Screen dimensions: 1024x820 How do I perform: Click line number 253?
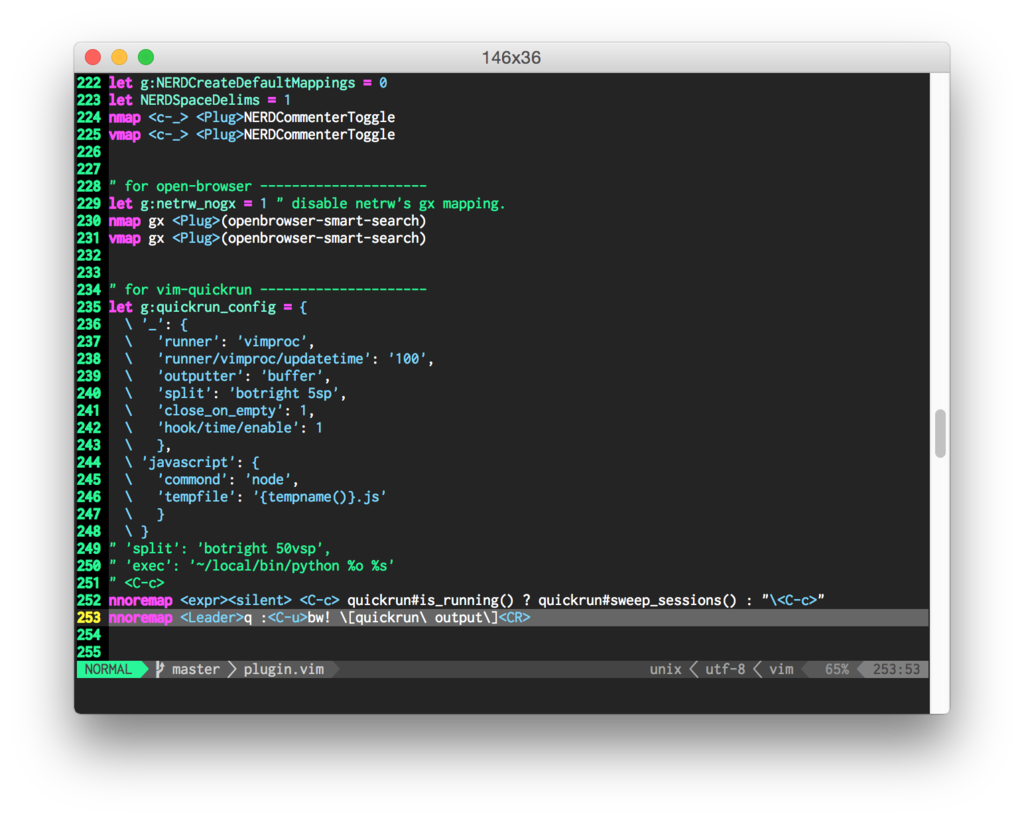(x=89, y=617)
